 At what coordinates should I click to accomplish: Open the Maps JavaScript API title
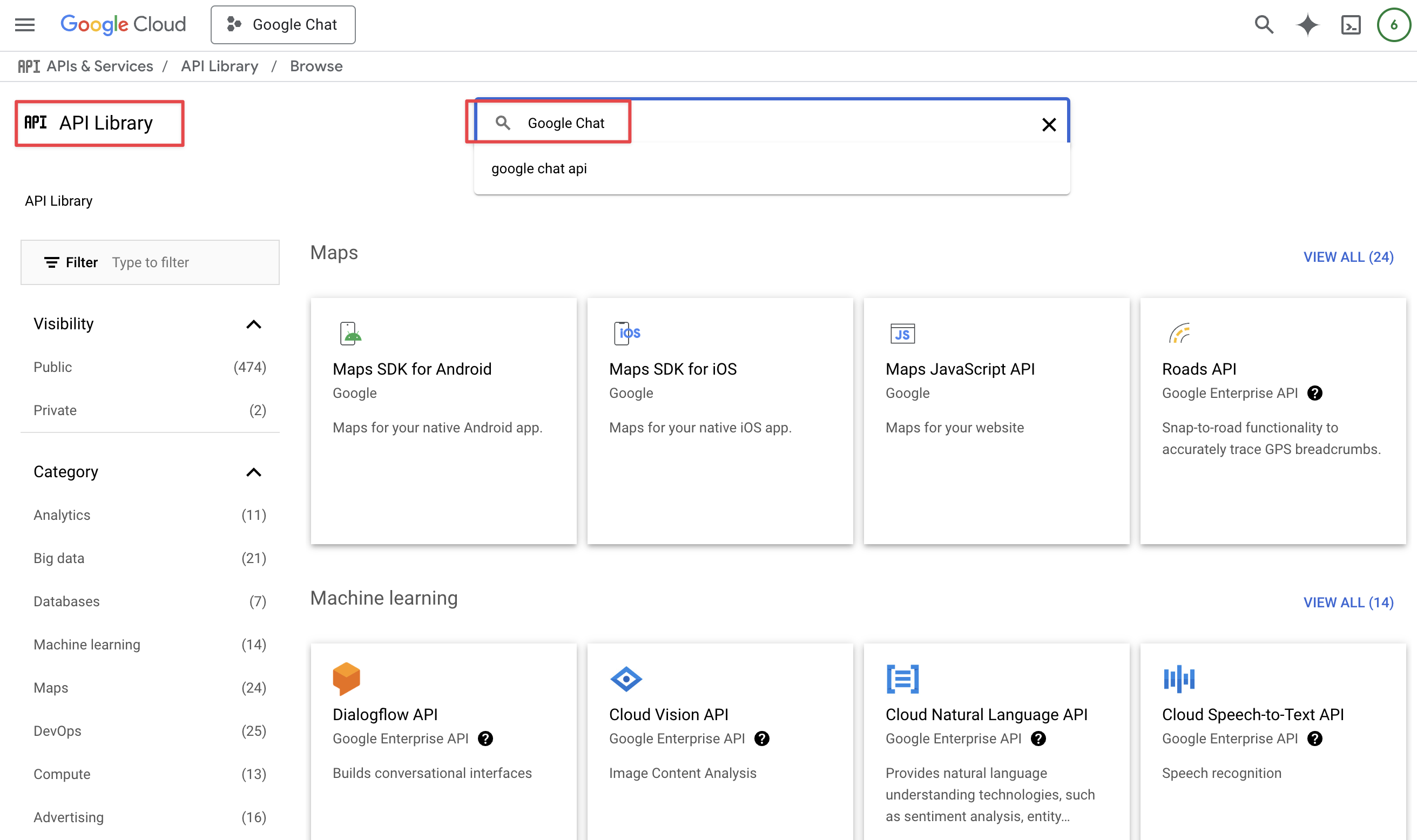(960, 369)
